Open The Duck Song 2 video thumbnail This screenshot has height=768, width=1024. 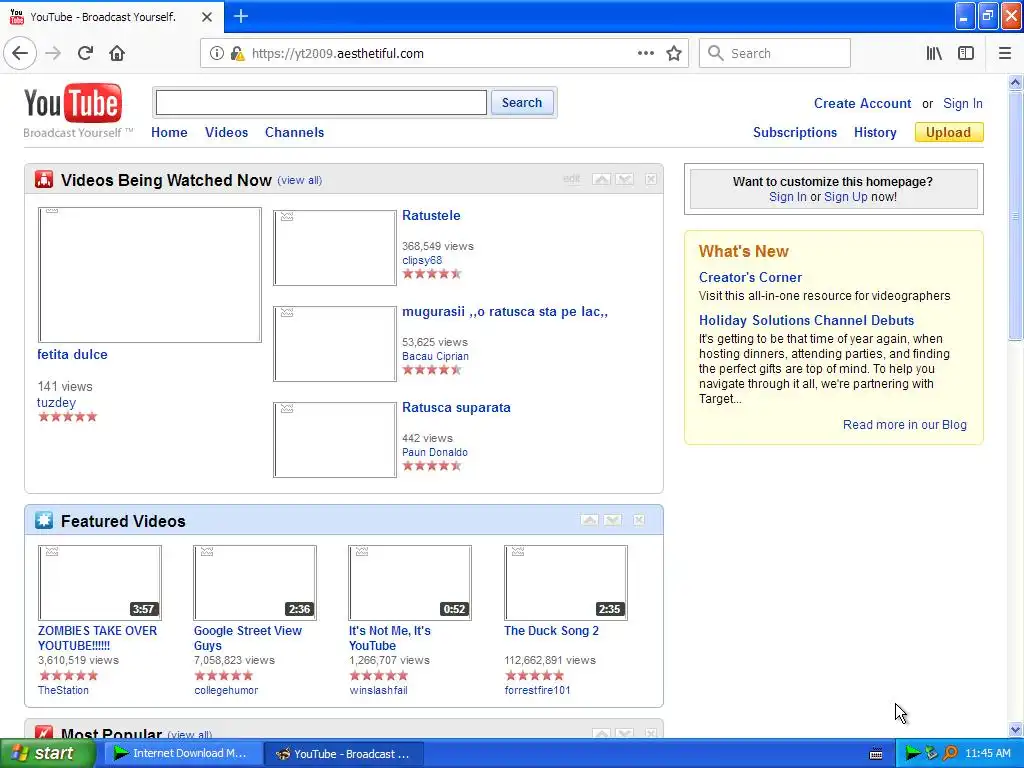tap(566, 583)
